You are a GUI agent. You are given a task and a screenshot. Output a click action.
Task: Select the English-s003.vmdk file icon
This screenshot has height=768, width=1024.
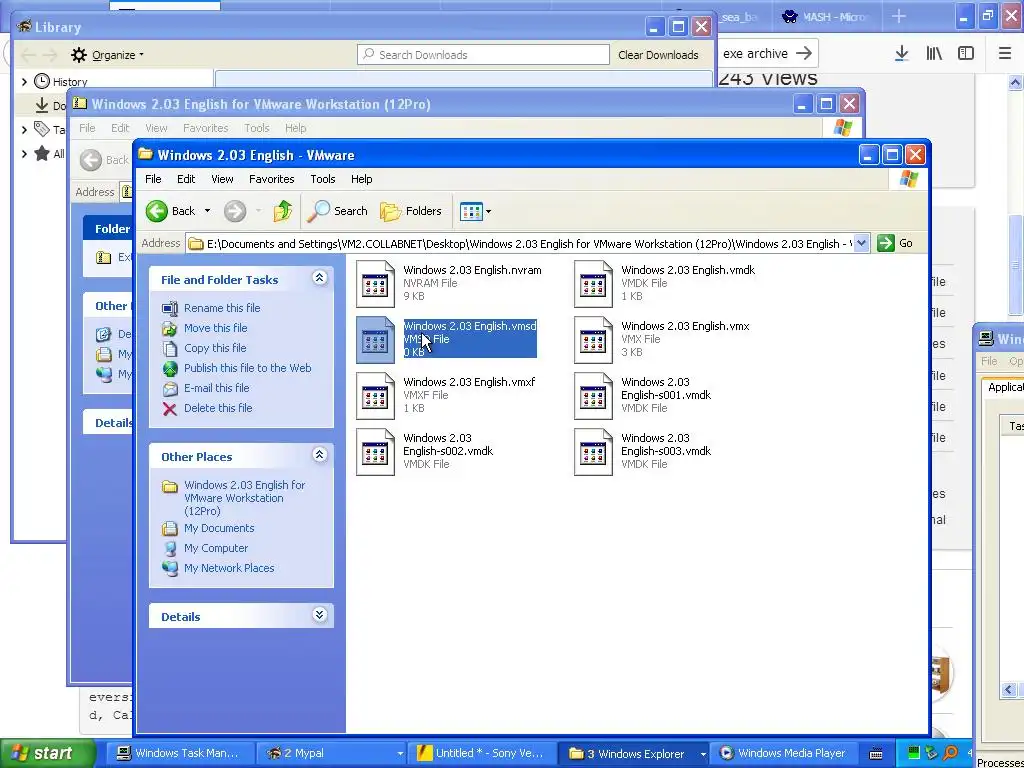[593, 452]
